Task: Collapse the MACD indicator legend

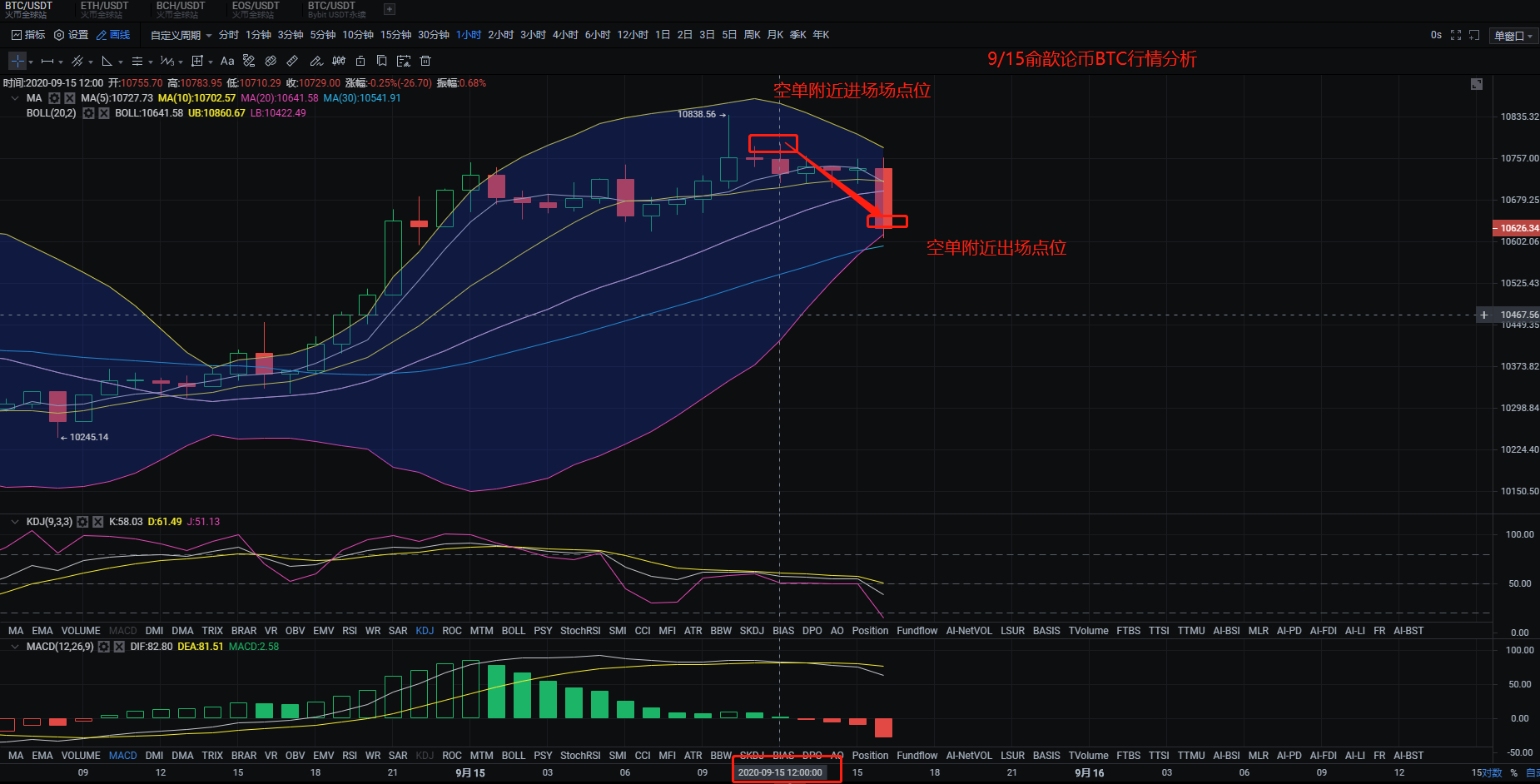Action: coord(14,647)
